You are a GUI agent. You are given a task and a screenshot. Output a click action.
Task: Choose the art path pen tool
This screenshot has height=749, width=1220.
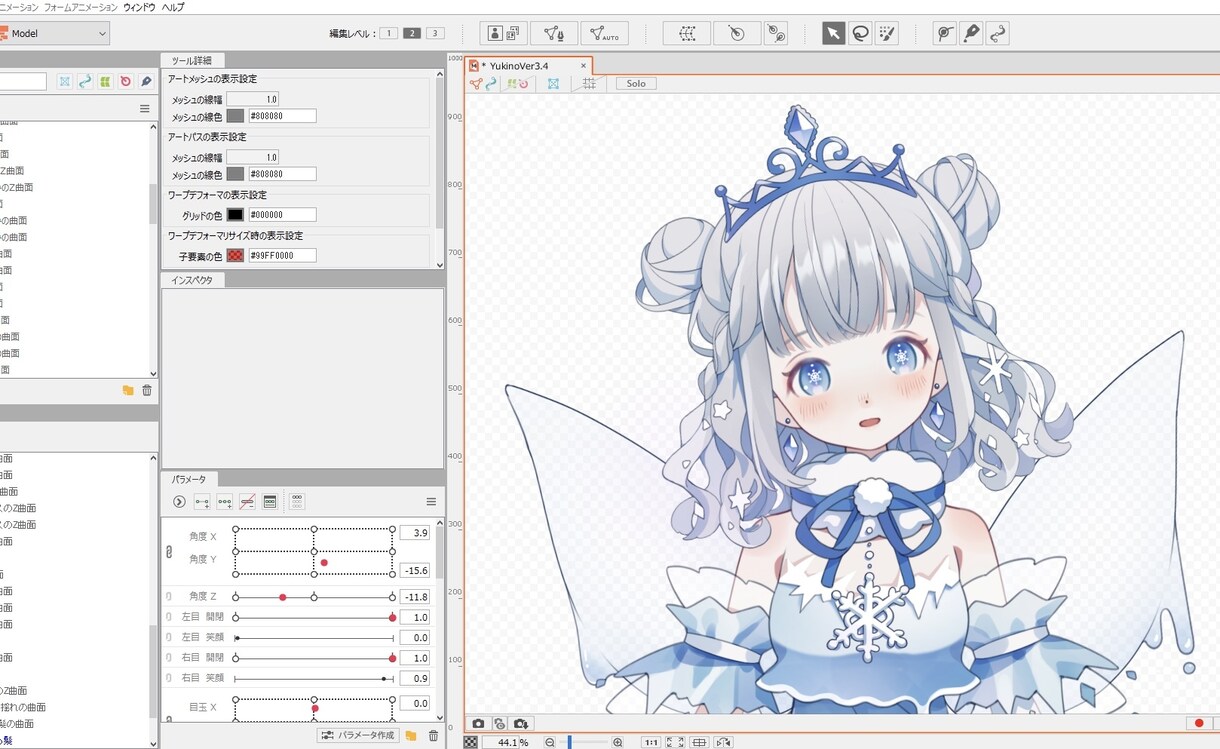(971, 33)
